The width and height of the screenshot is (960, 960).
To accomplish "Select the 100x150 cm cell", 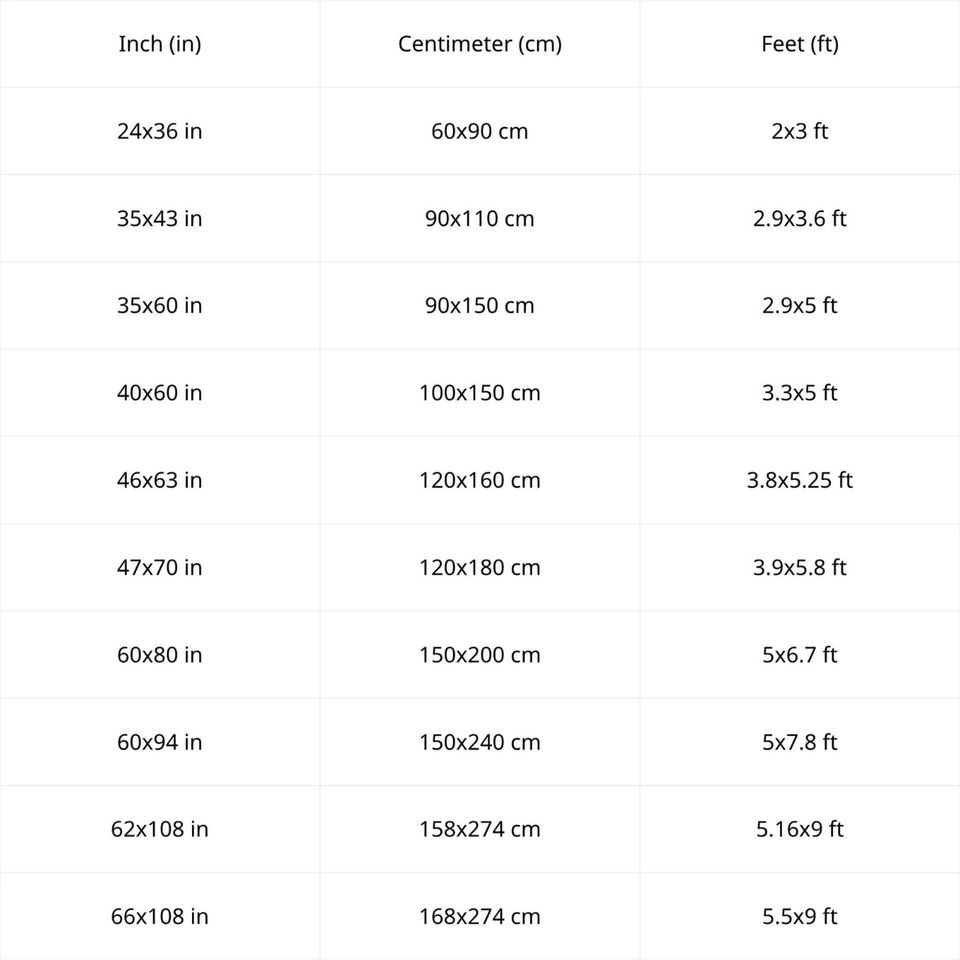I will [x=480, y=393].
